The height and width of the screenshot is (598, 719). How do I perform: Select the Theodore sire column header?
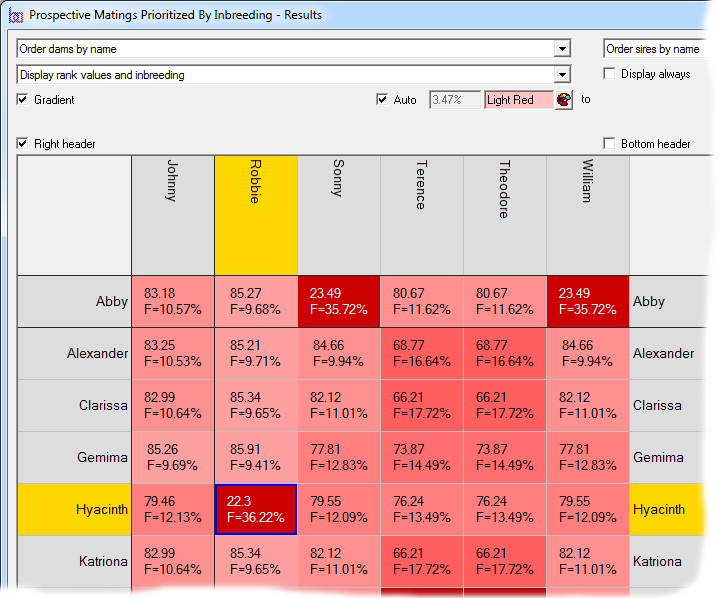[x=505, y=216]
